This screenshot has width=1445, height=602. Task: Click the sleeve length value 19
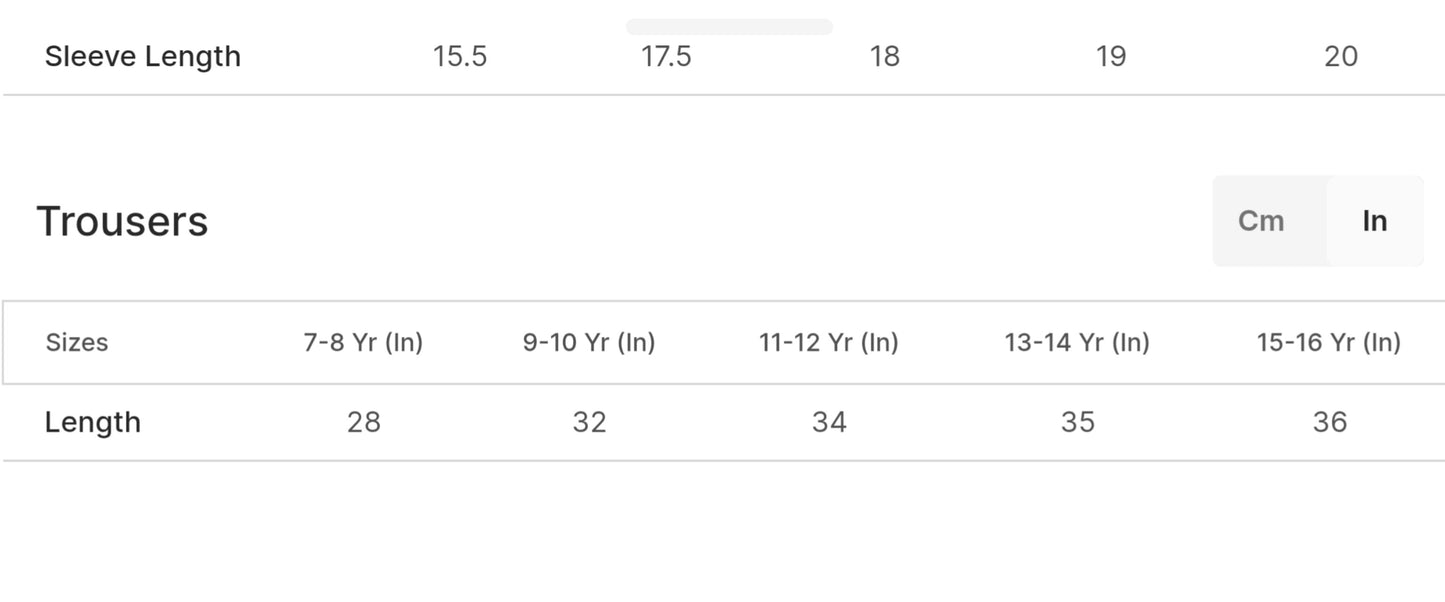[x=1111, y=56]
